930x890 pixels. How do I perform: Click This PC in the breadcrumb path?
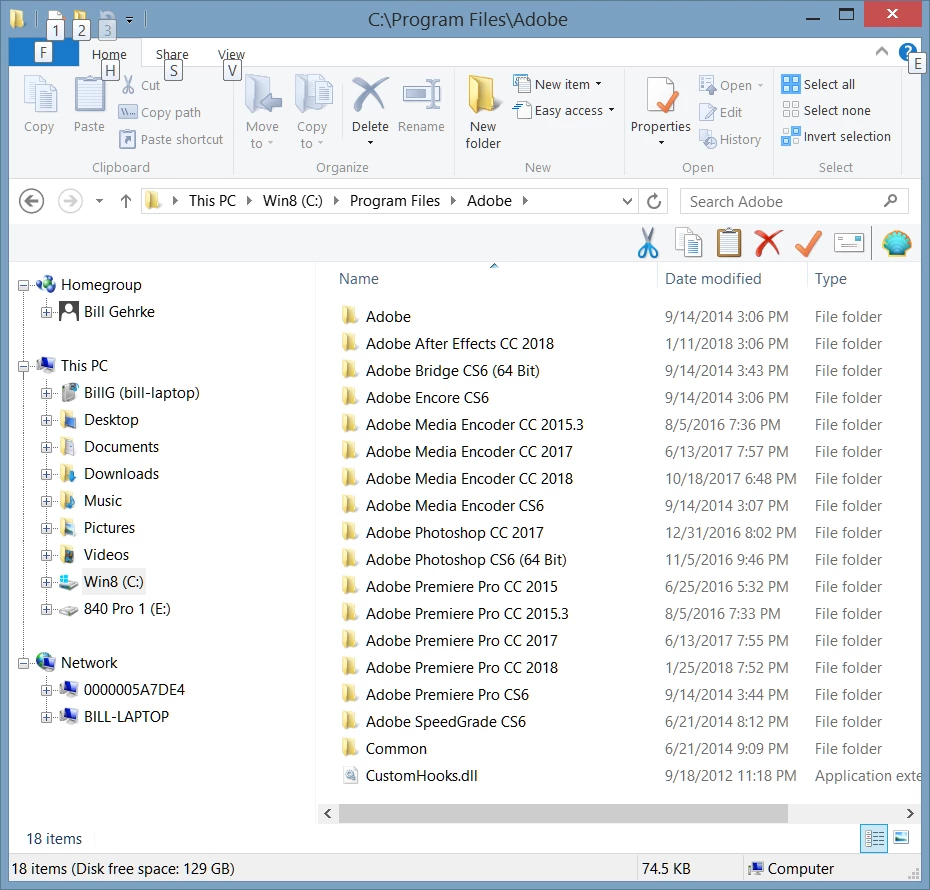pos(212,201)
